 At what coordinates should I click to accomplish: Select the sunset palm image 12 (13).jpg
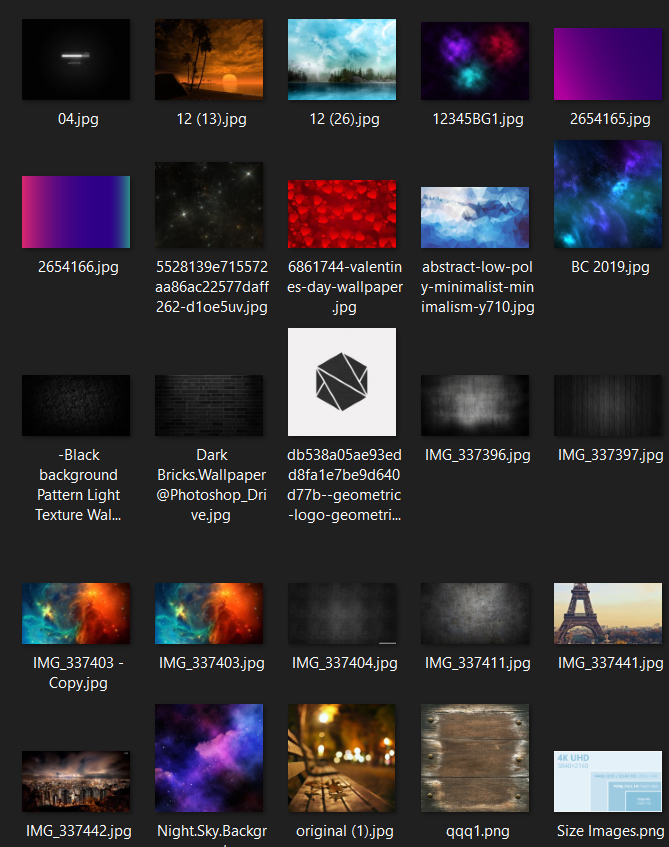click(x=209, y=59)
